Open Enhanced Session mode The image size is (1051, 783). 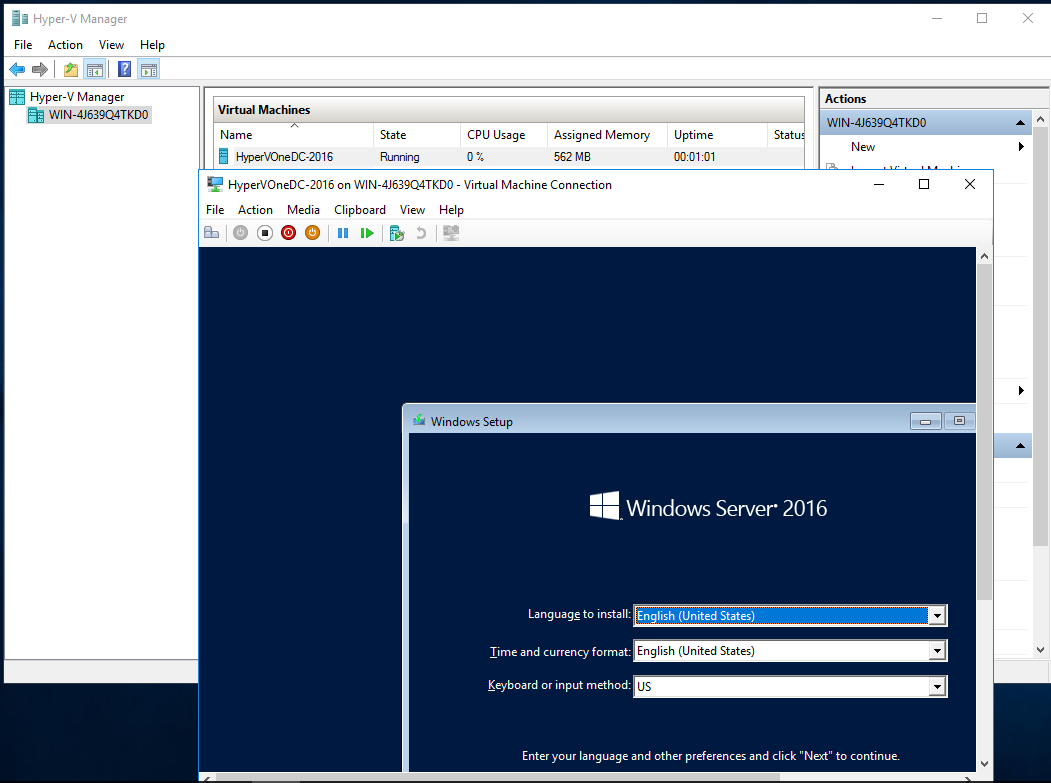point(450,232)
